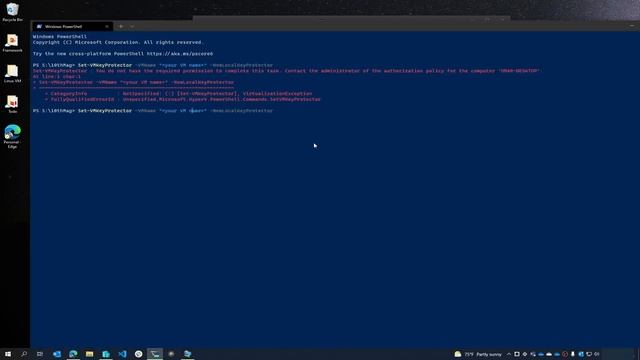Click the current prompt's Set-VMKeyProtector command
The image size is (640, 360).
(x=175, y=111)
